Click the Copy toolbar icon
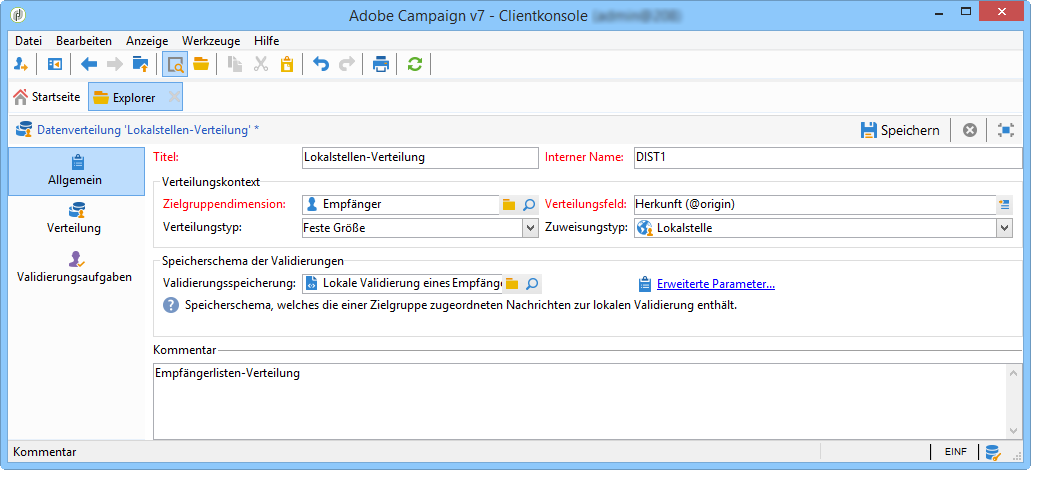 click(235, 64)
